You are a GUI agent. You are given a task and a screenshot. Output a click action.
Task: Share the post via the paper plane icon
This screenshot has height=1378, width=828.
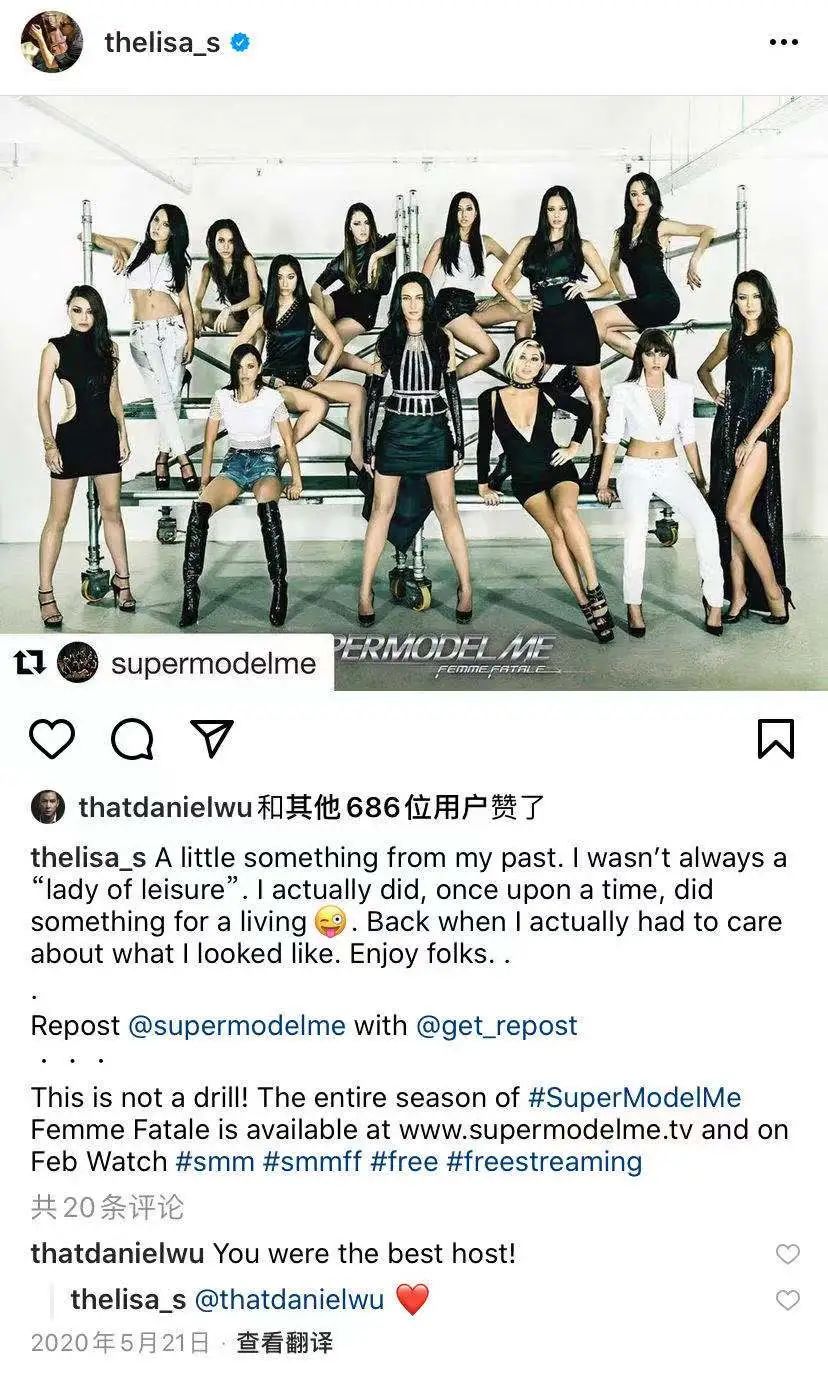(x=211, y=739)
